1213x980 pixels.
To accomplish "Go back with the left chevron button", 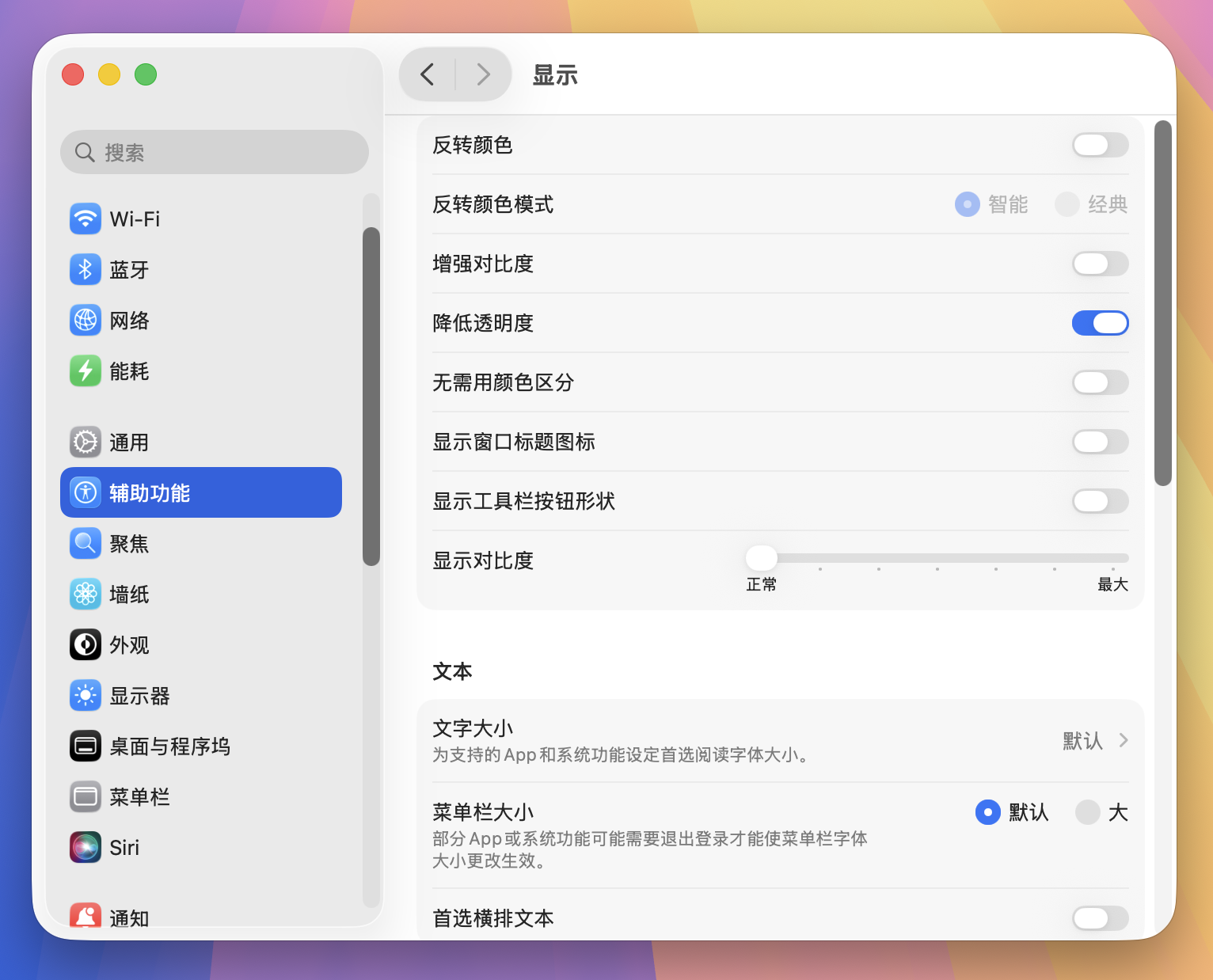I will (428, 75).
